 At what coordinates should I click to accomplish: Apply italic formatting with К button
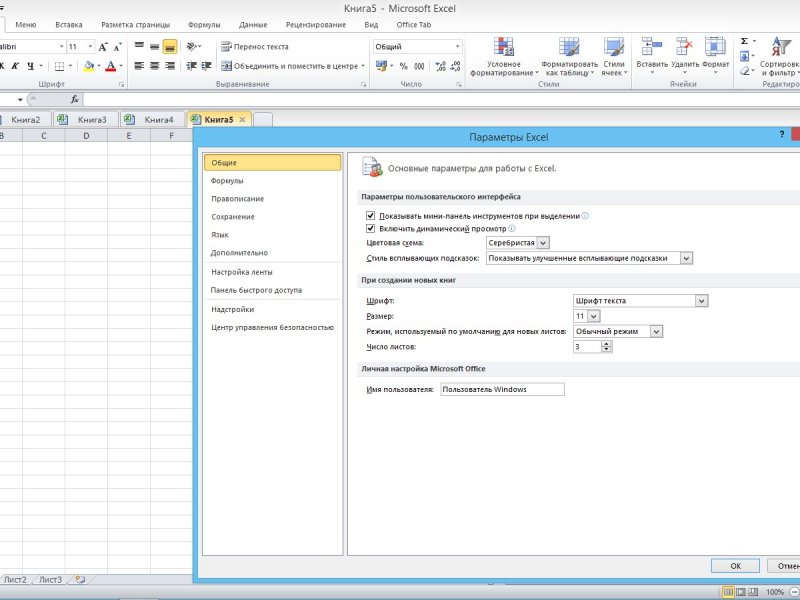[x=15, y=66]
